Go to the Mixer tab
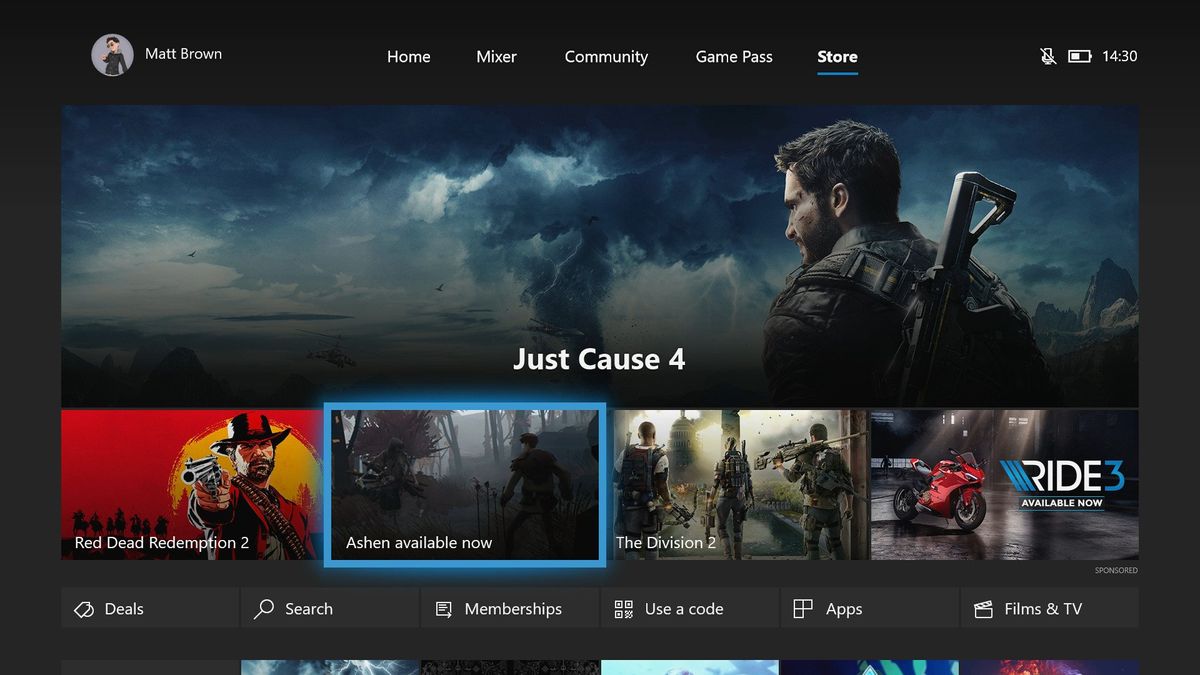The width and height of the screenshot is (1200, 675). pos(496,57)
